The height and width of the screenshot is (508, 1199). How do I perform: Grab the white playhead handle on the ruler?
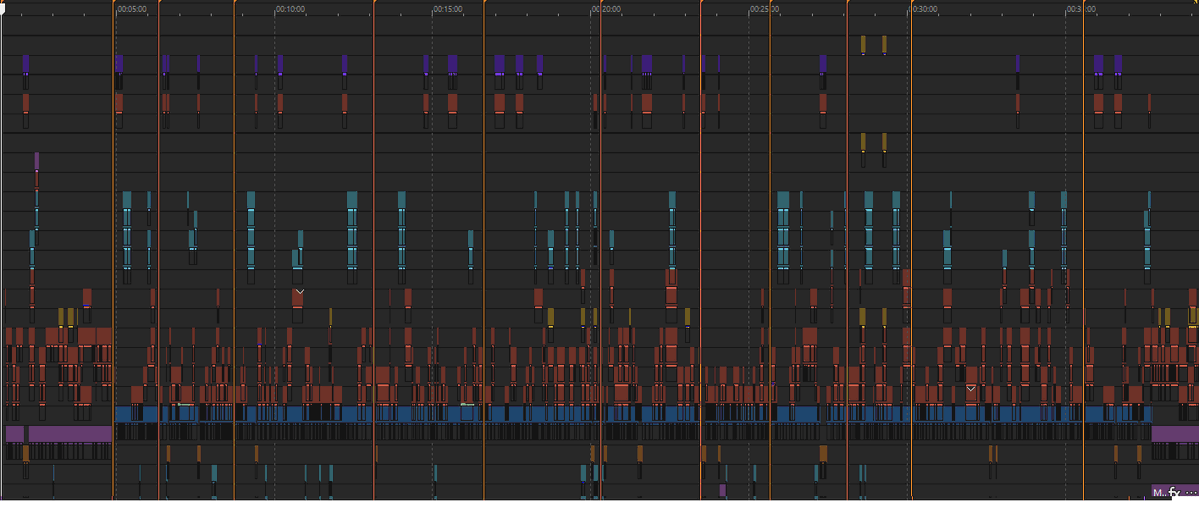click(x=3, y=10)
